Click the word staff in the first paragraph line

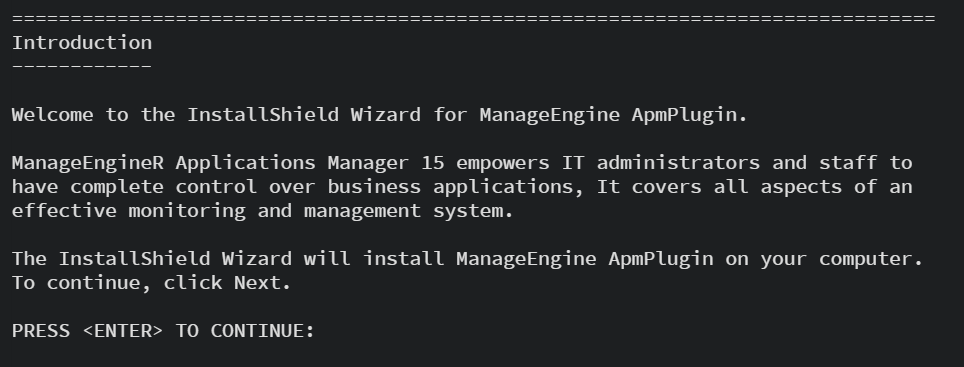848,162
